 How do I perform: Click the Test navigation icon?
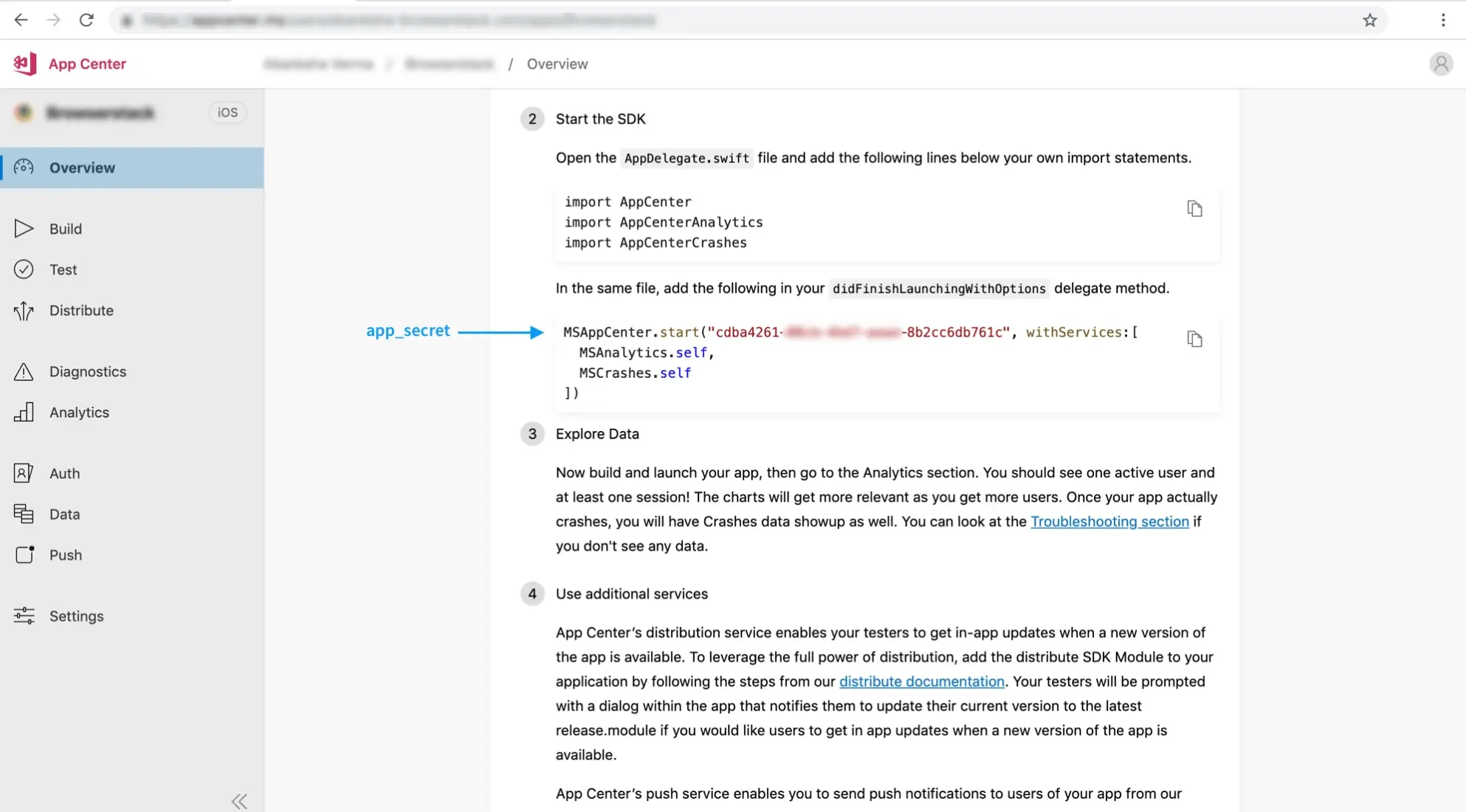tap(24, 269)
